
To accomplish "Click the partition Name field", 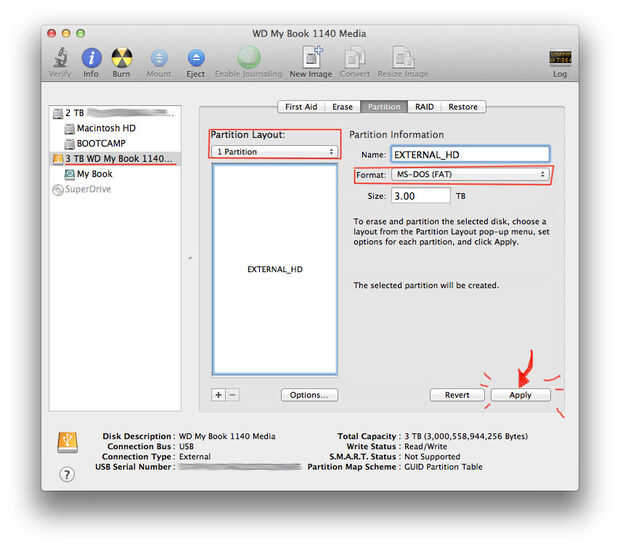I will pyautogui.click(x=470, y=154).
